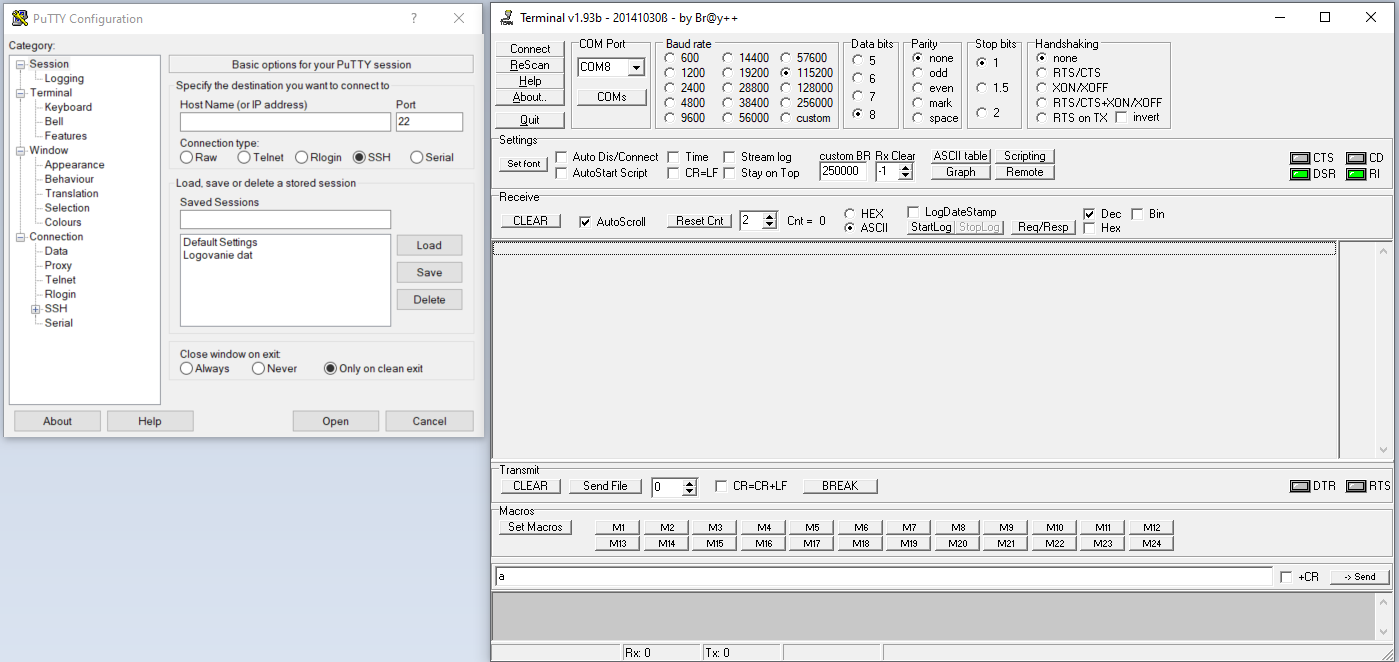Collapse the Connection tree node in PuTTY
1399x662 pixels.
pos(20,237)
